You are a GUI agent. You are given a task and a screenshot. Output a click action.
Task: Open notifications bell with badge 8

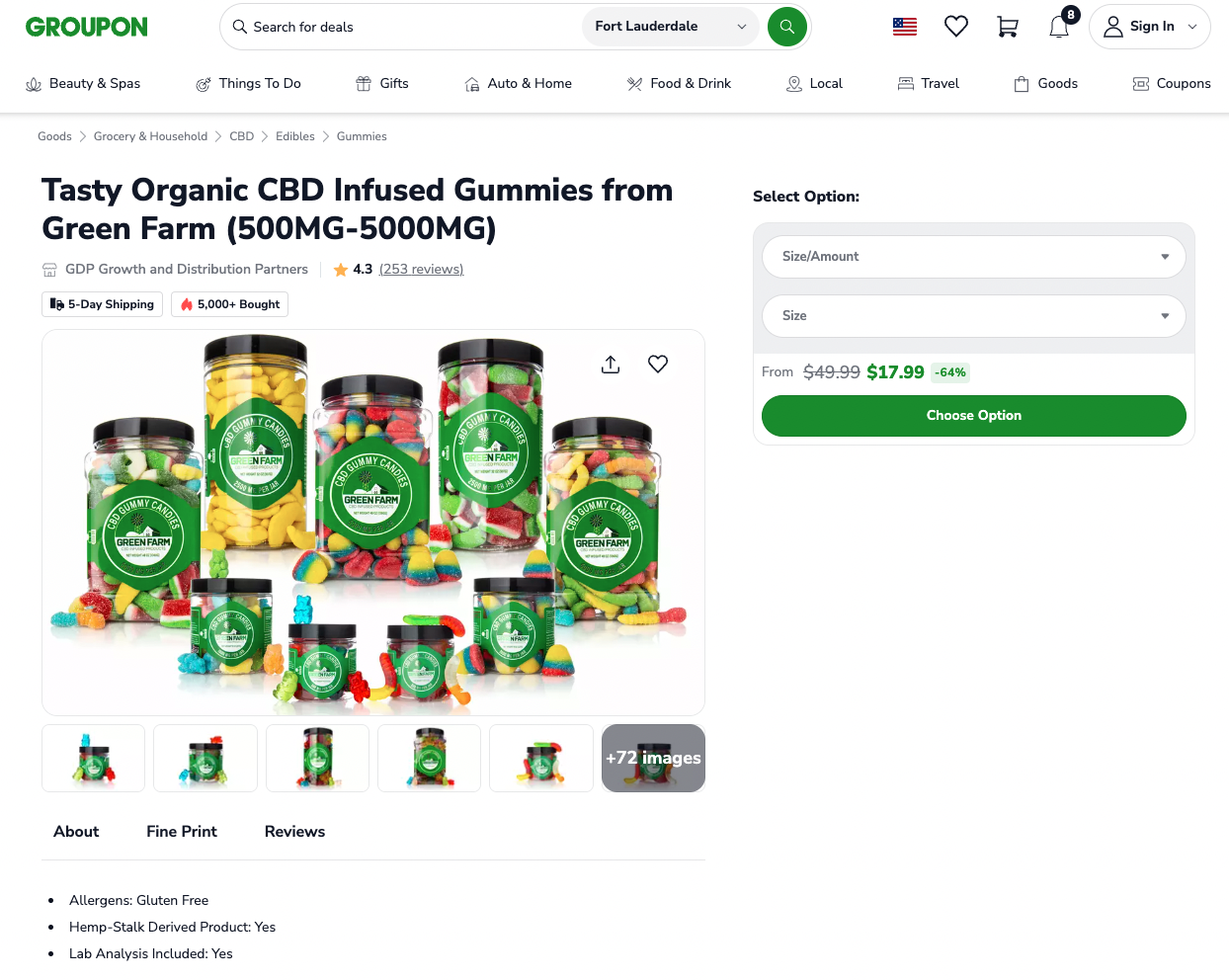(1059, 27)
